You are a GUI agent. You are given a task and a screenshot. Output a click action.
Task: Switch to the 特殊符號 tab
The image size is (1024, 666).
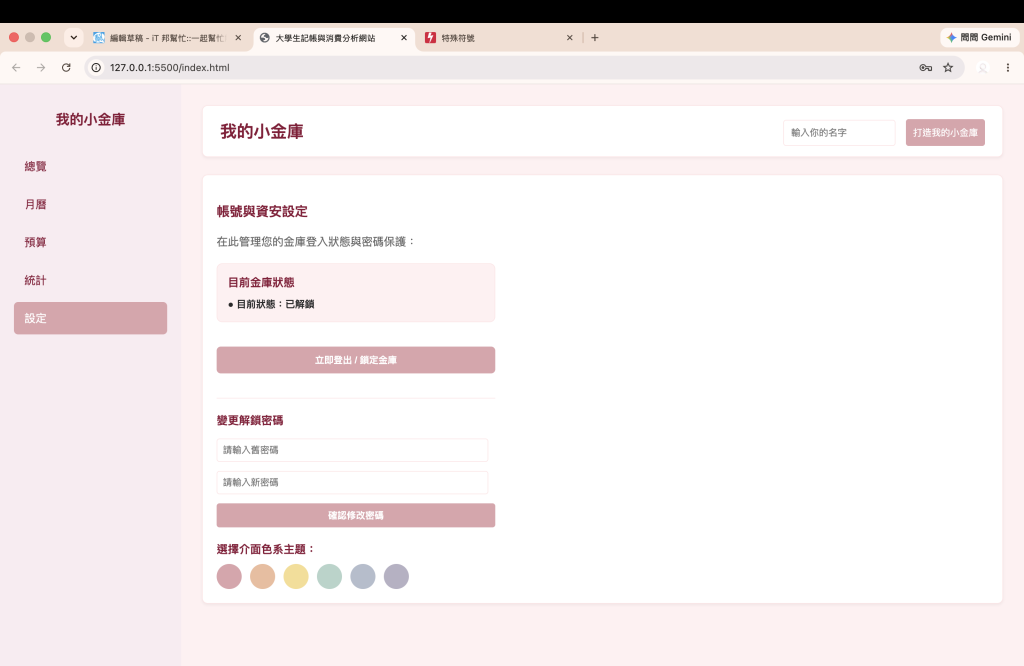pos(499,38)
